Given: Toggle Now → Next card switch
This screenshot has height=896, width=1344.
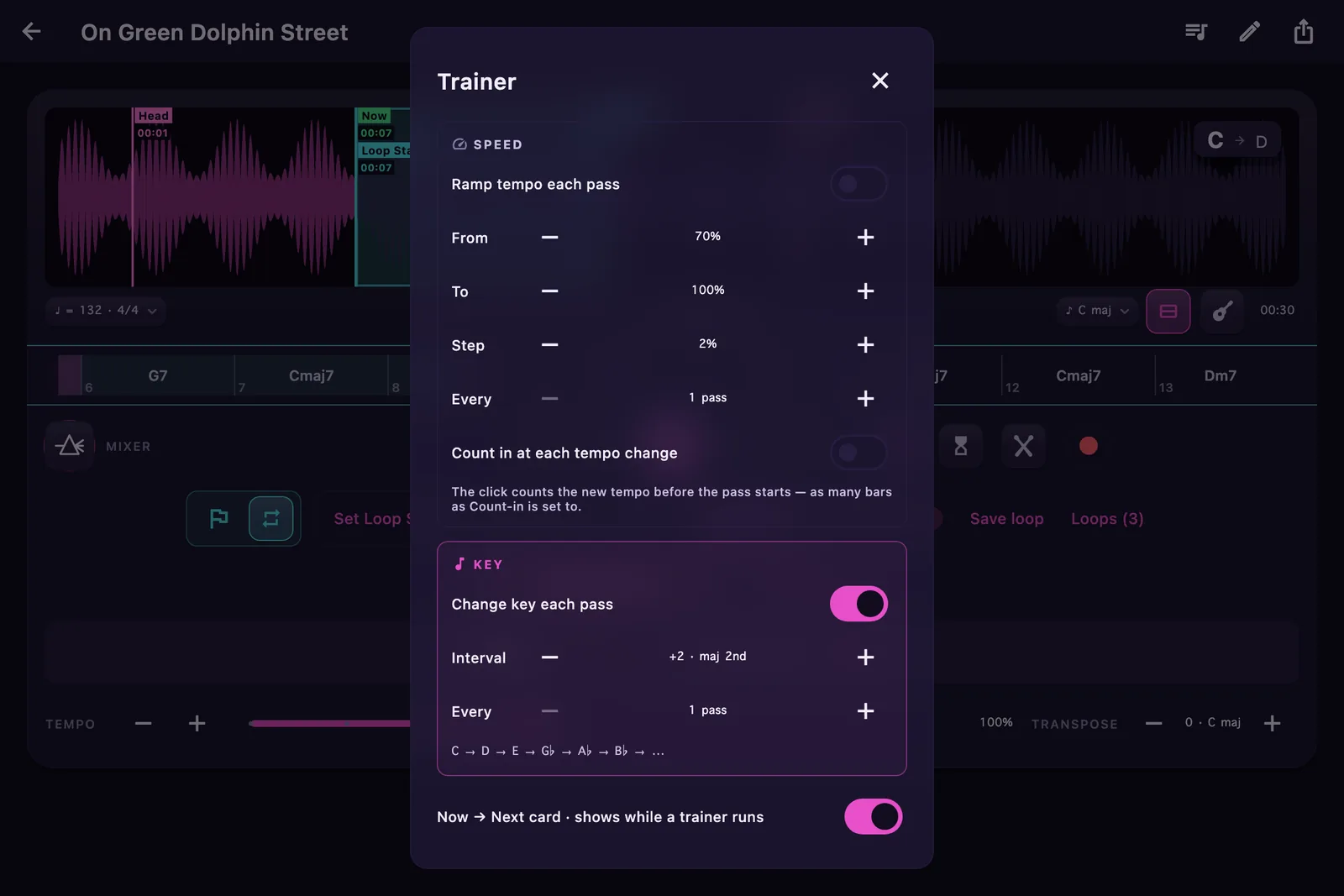Looking at the screenshot, I should [873, 816].
